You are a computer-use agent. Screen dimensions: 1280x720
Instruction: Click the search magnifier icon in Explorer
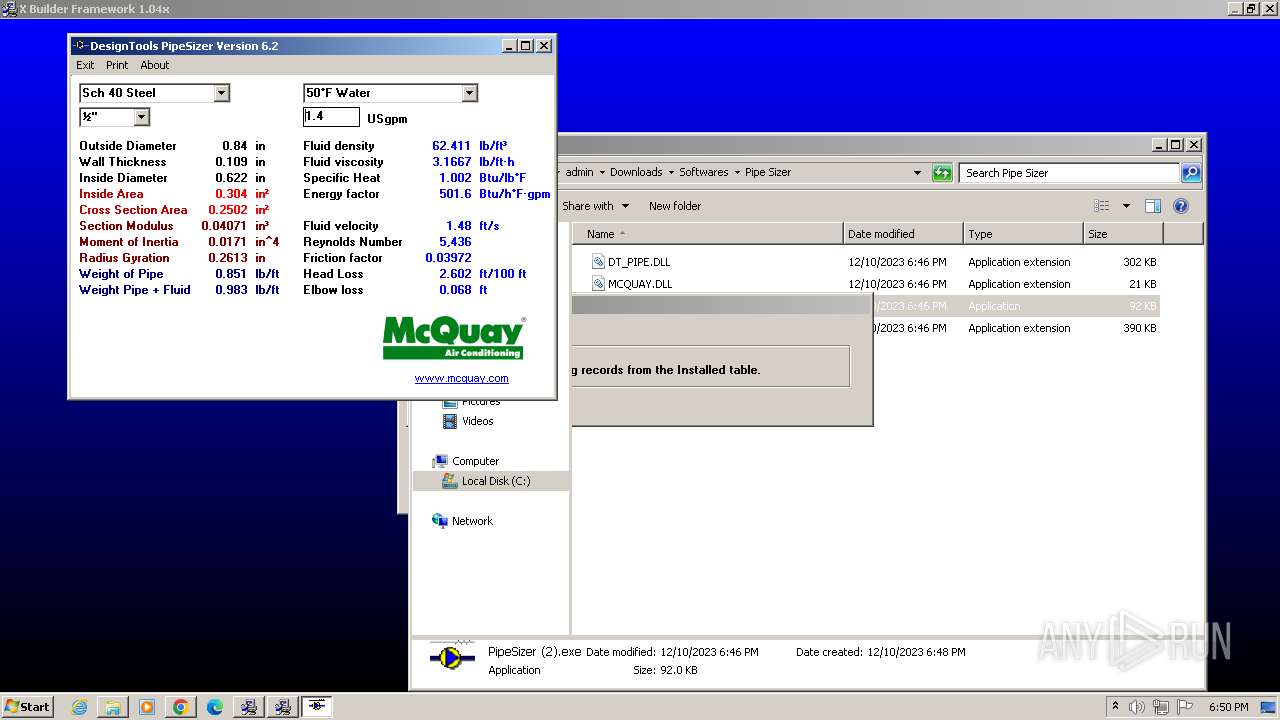coord(1190,173)
